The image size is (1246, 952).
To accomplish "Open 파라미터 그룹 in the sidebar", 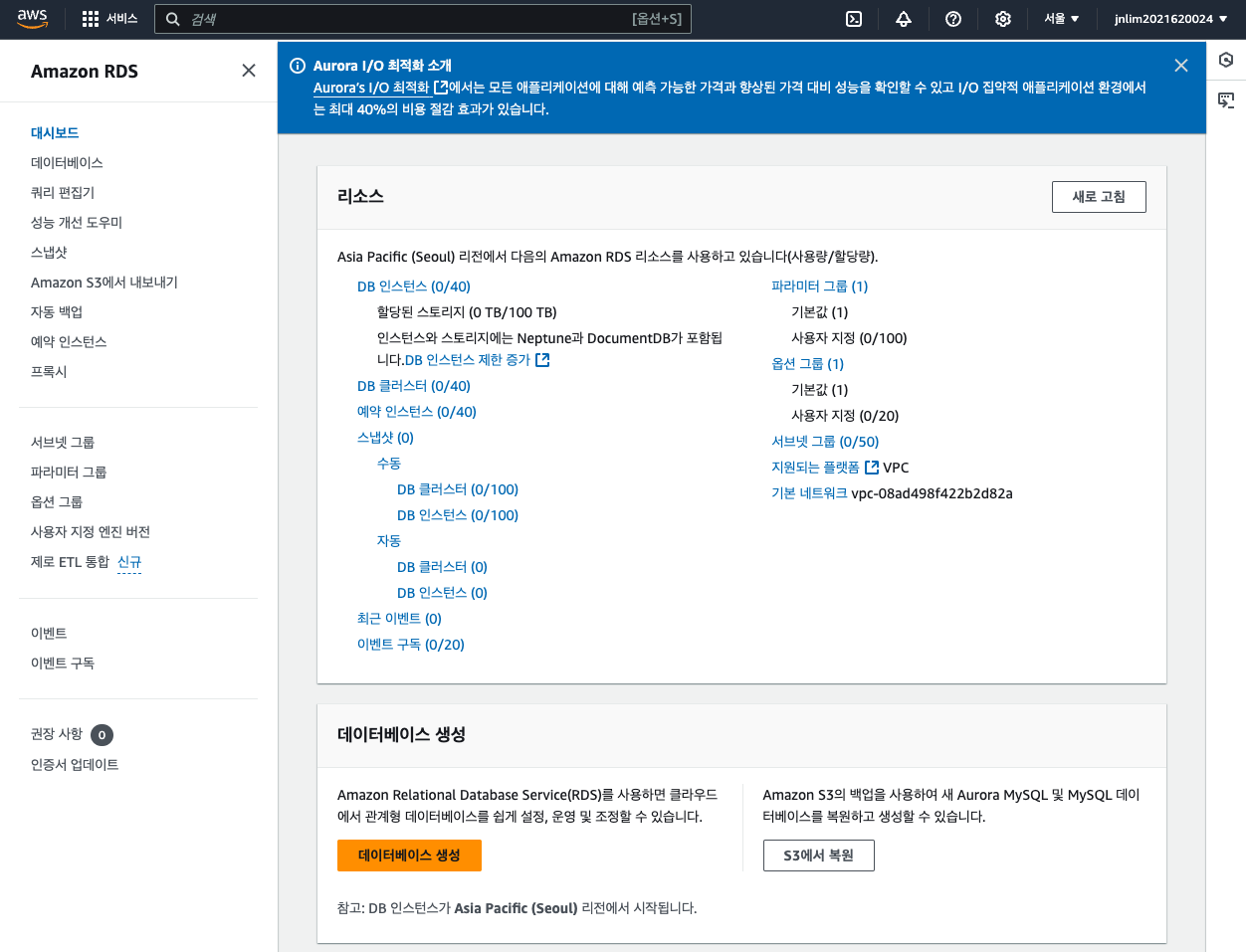I will coord(69,472).
